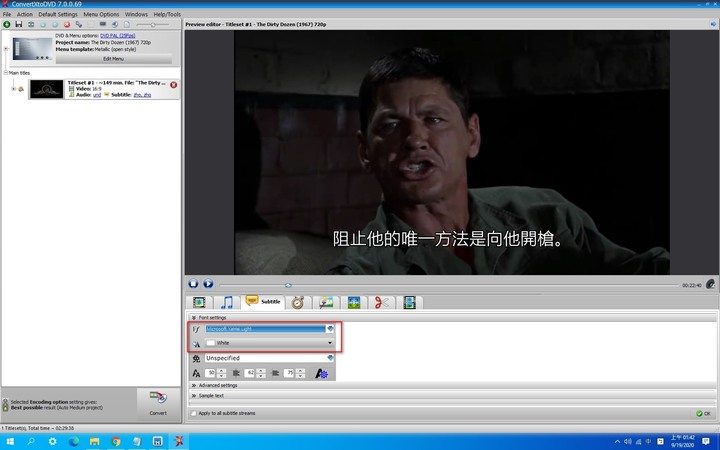The height and width of the screenshot is (450, 720).
Task: Expand the Titleset #1 tree node
Action: (x=13, y=89)
